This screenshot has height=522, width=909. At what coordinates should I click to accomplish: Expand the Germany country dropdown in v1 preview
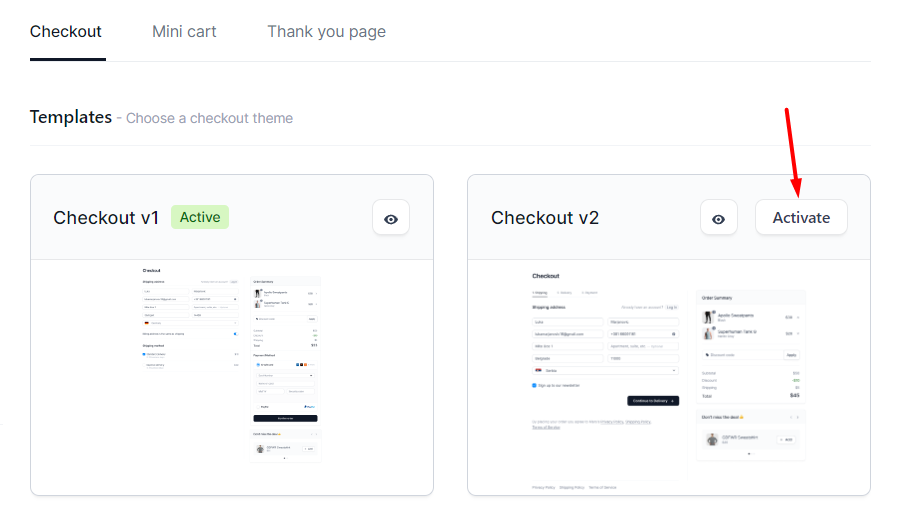click(x=190, y=322)
